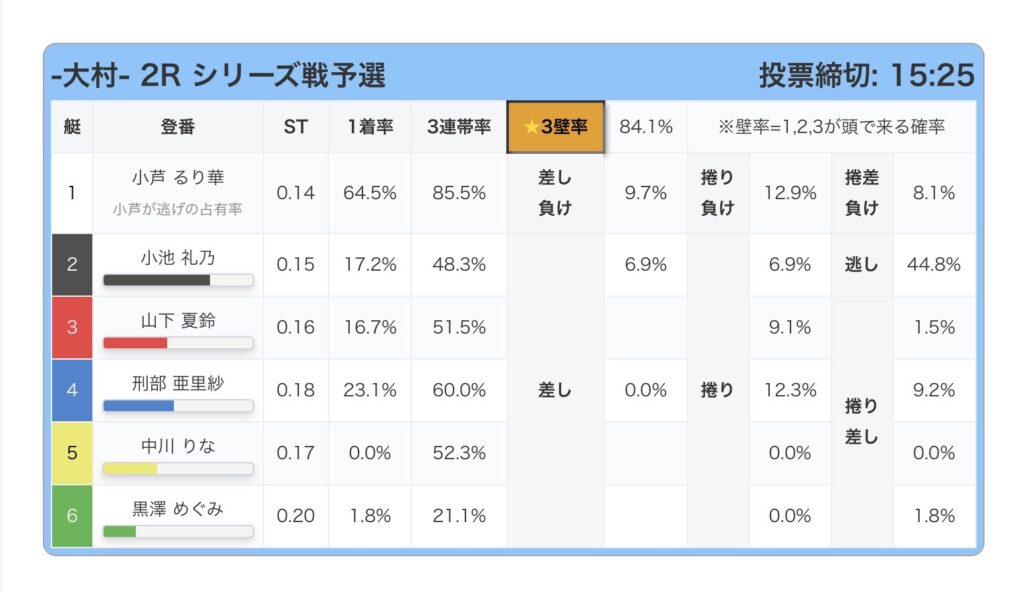Select the blue boat number 4 cell
This screenshot has width=1024, height=591.
click(x=72, y=390)
